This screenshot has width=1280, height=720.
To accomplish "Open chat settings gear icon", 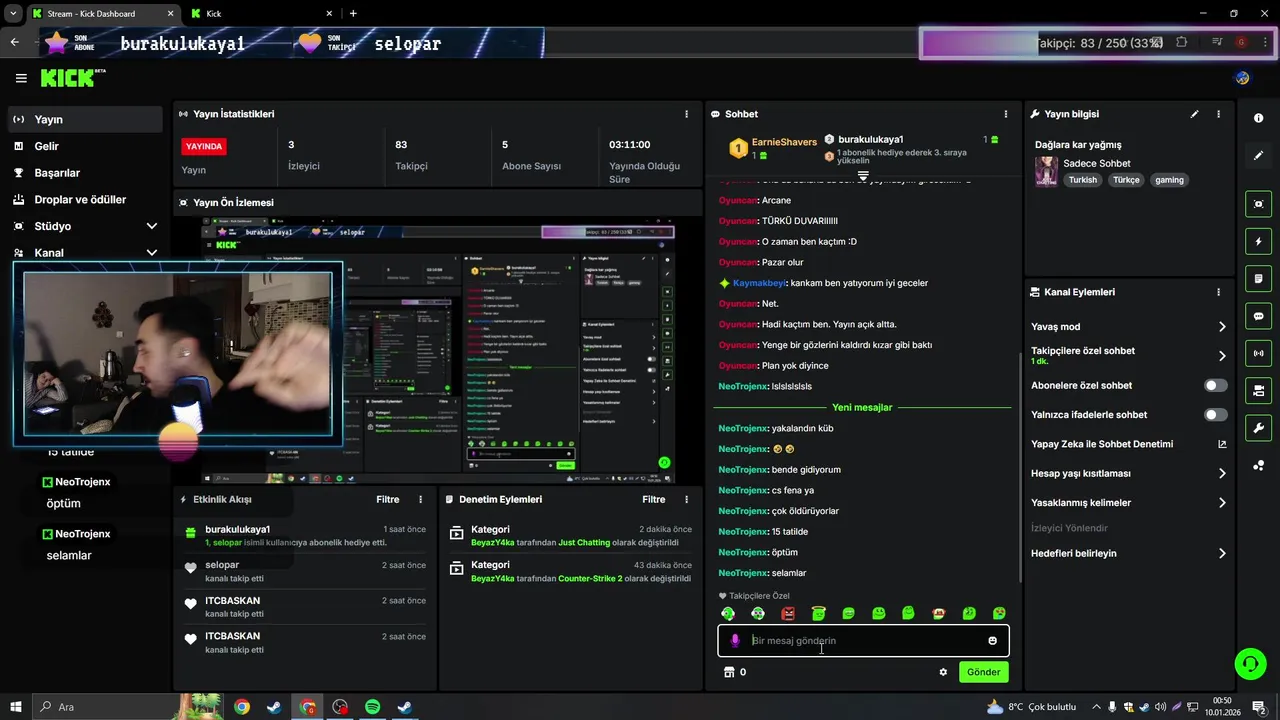I will 943,672.
